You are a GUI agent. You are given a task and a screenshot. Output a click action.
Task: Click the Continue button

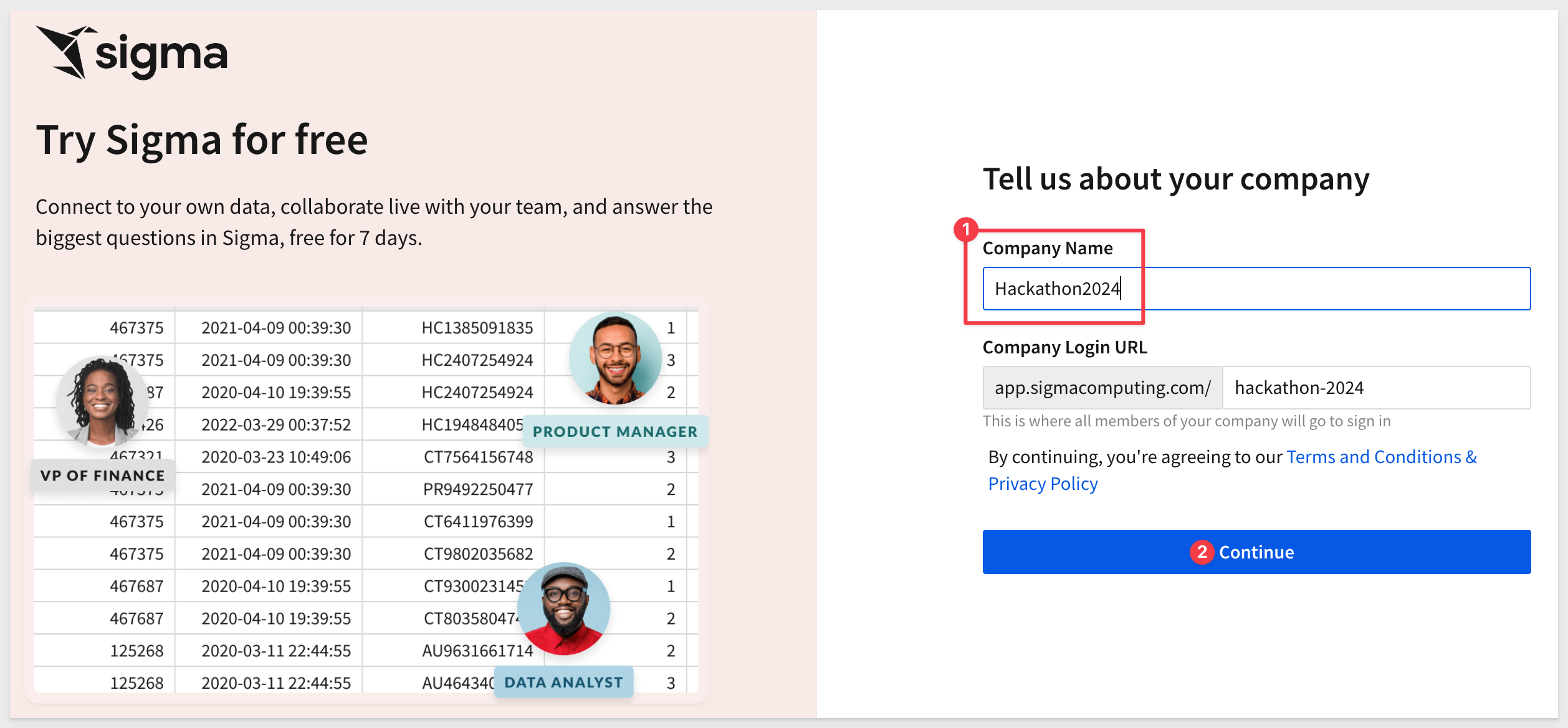pyautogui.click(x=1256, y=552)
